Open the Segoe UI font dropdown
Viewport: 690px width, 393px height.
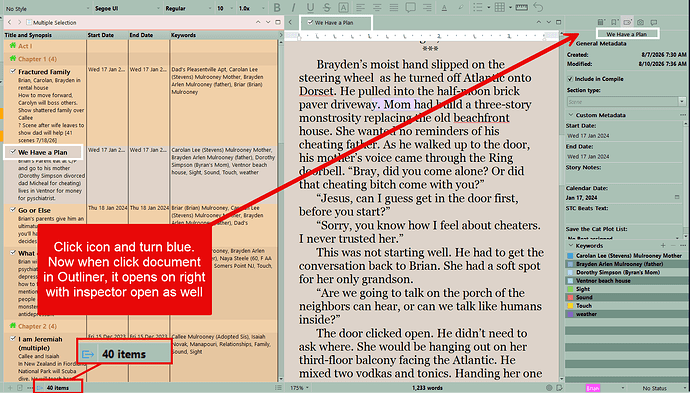(x=127, y=8)
